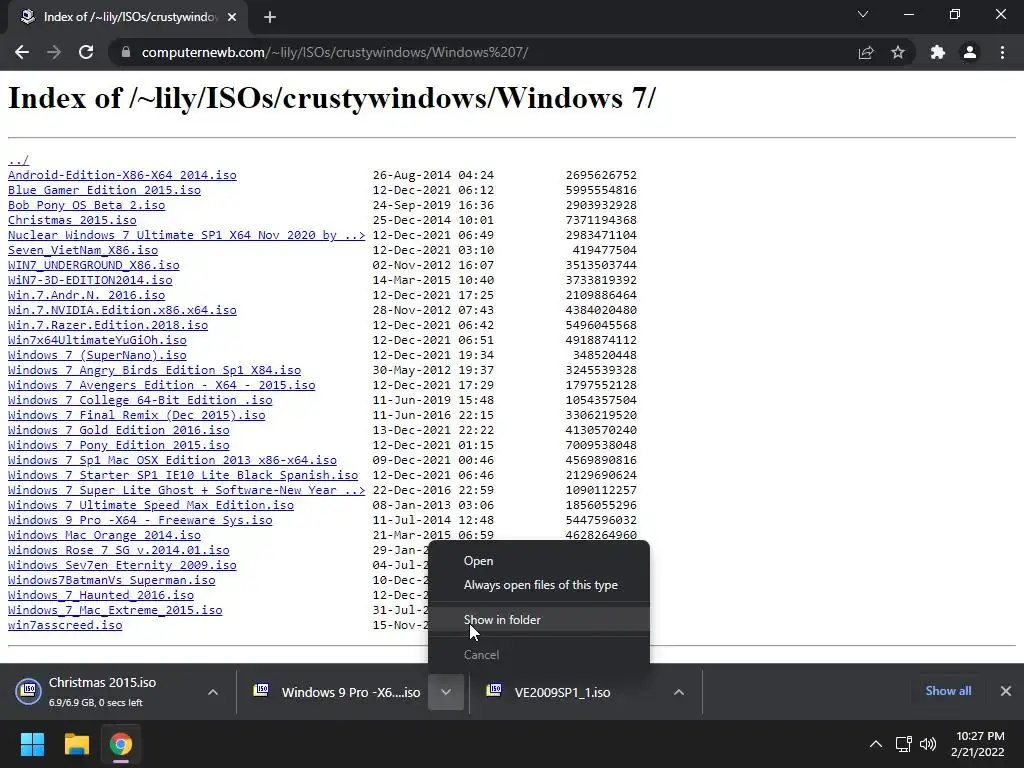Open File Explorer from taskbar
The image size is (1024, 768).
(x=76, y=744)
